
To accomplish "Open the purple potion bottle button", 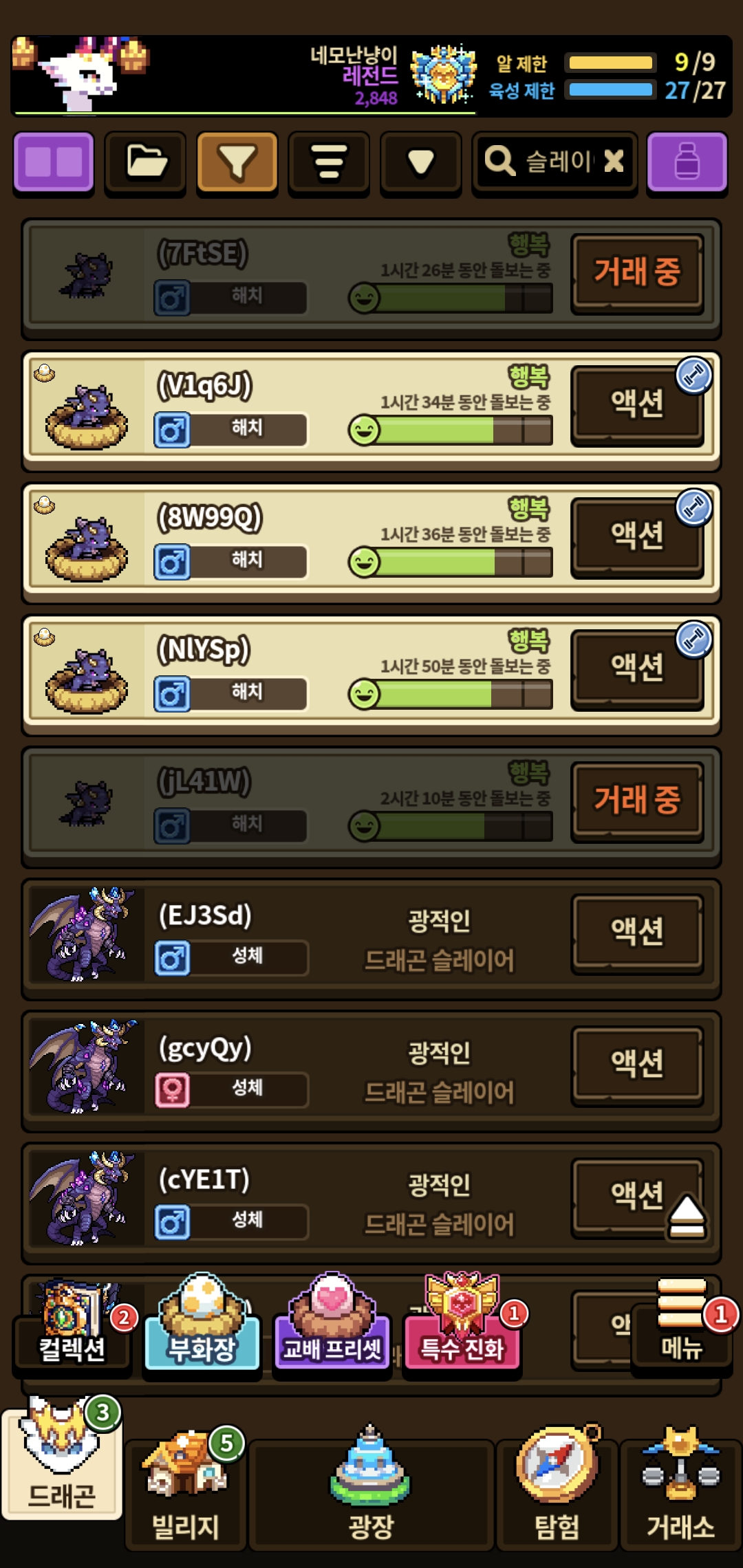I will click(x=687, y=162).
